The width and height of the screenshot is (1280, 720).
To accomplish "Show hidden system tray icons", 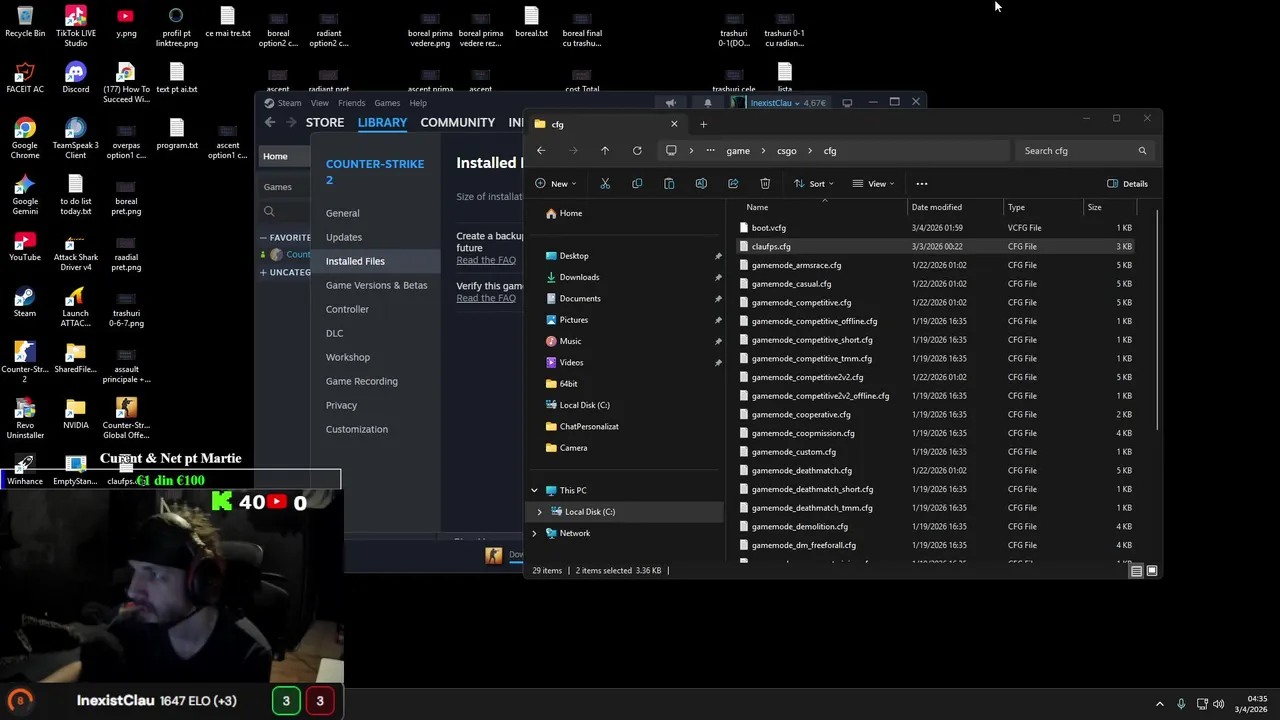I will pyautogui.click(x=1160, y=704).
